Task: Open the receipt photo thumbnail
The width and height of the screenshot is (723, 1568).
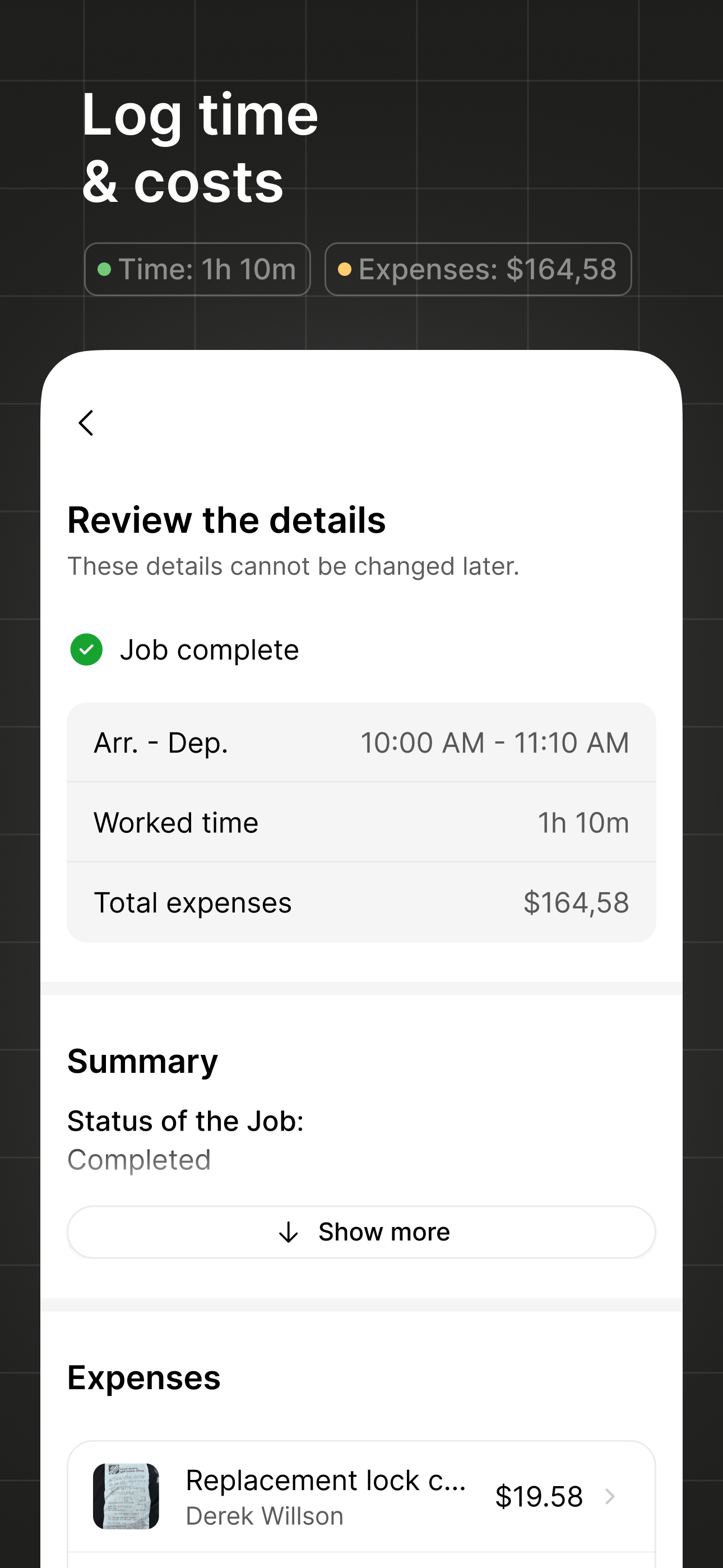Action: [126, 1496]
